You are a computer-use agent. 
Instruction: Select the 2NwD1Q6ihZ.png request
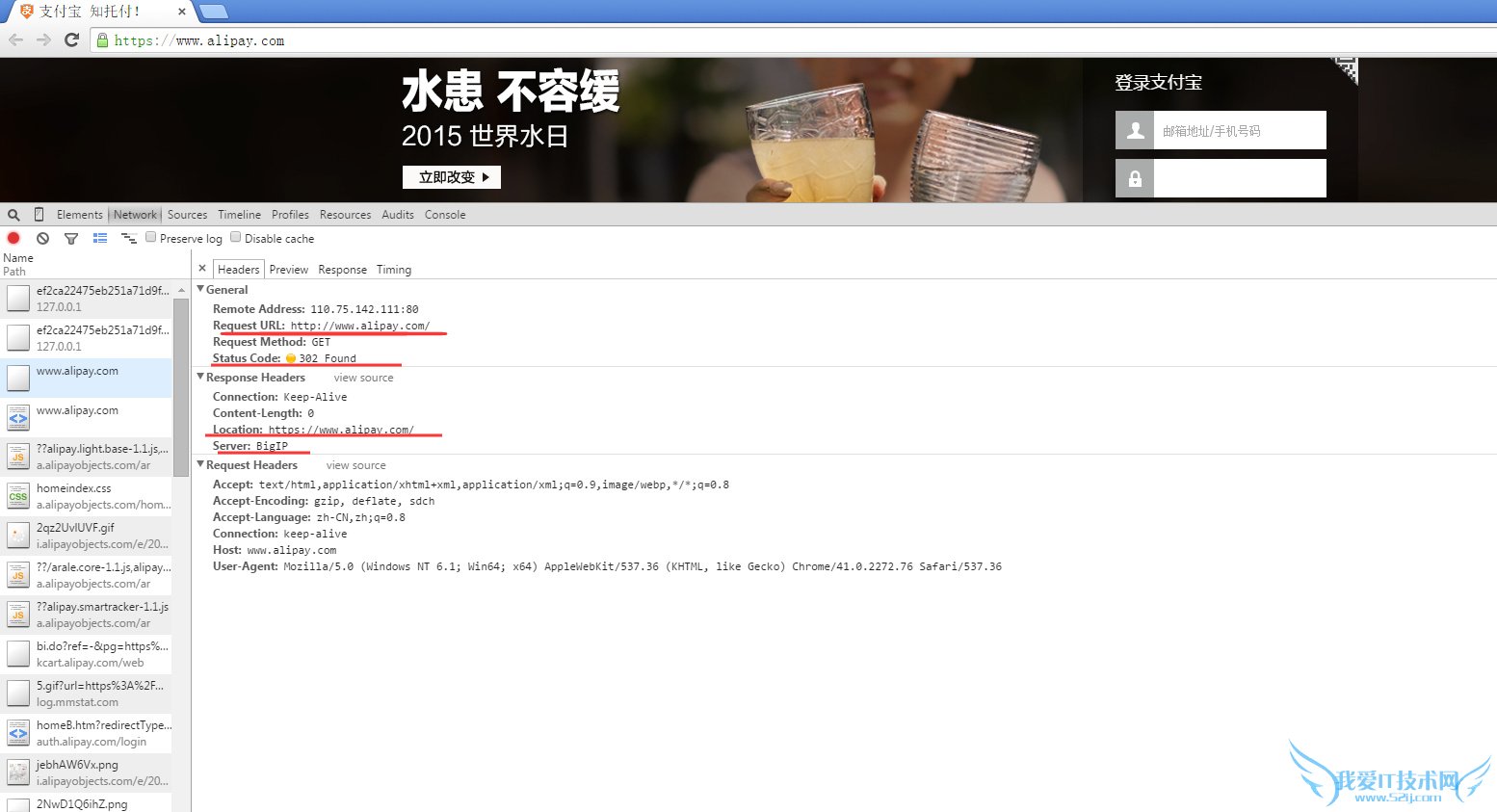[x=87, y=803]
